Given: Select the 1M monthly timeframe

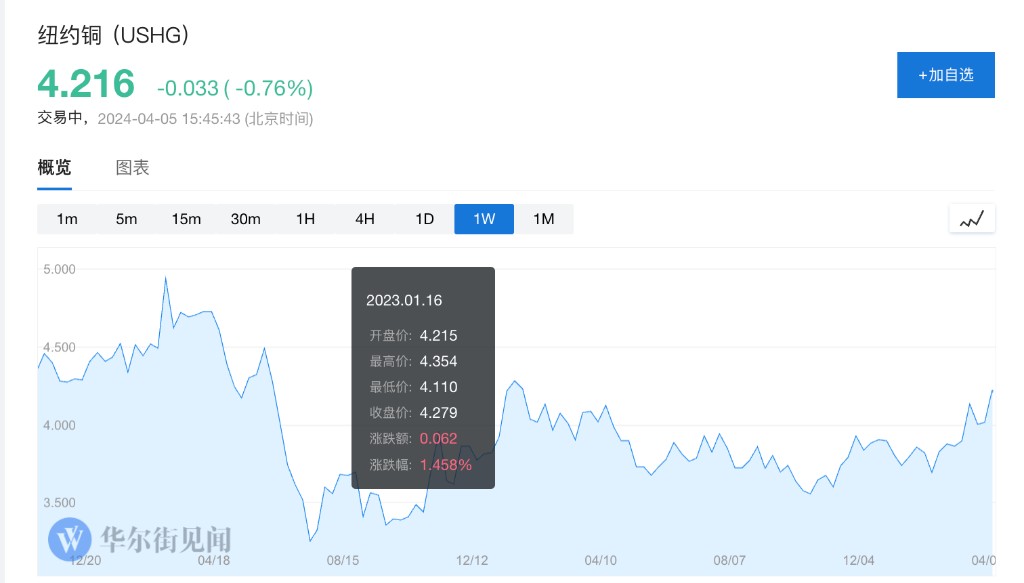Looking at the screenshot, I should click(543, 219).
